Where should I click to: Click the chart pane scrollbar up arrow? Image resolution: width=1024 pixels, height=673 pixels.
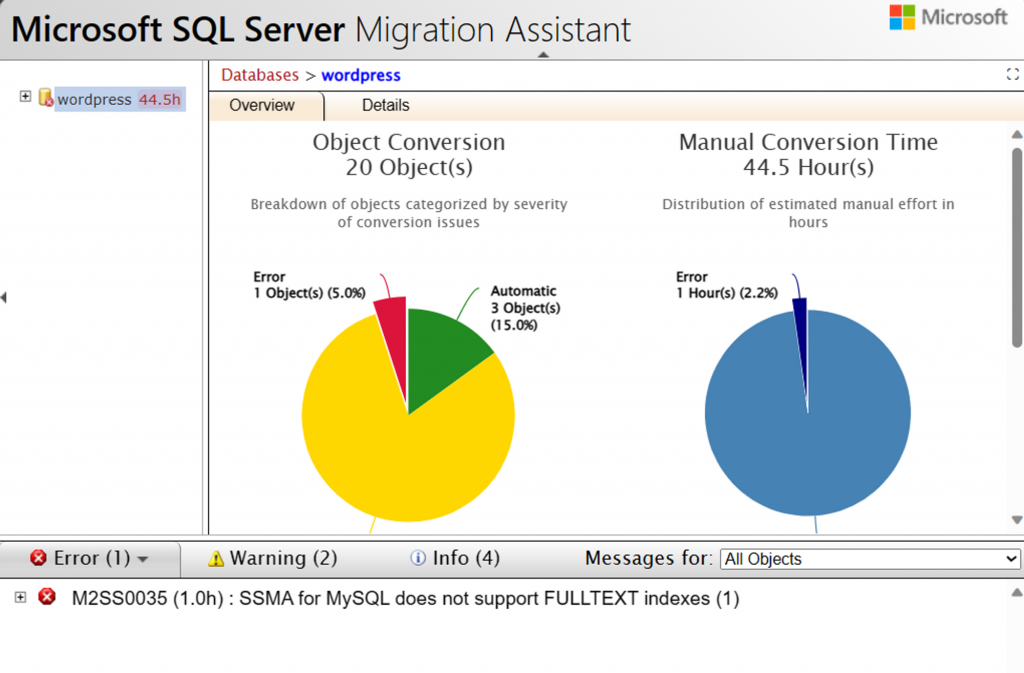pyautogui.click(x=1017, y=134)
